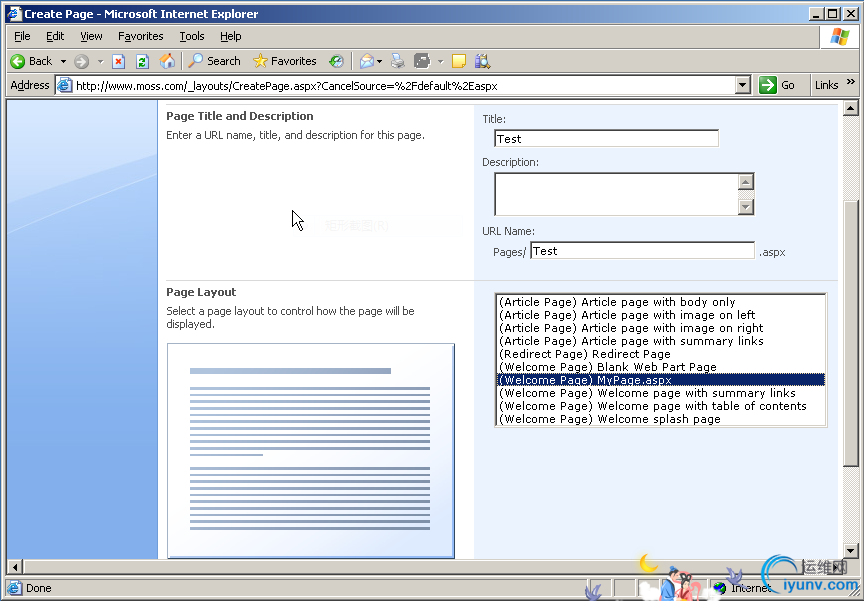
Task: Expand the address bar URL dropdown
Action: point(742,85)
